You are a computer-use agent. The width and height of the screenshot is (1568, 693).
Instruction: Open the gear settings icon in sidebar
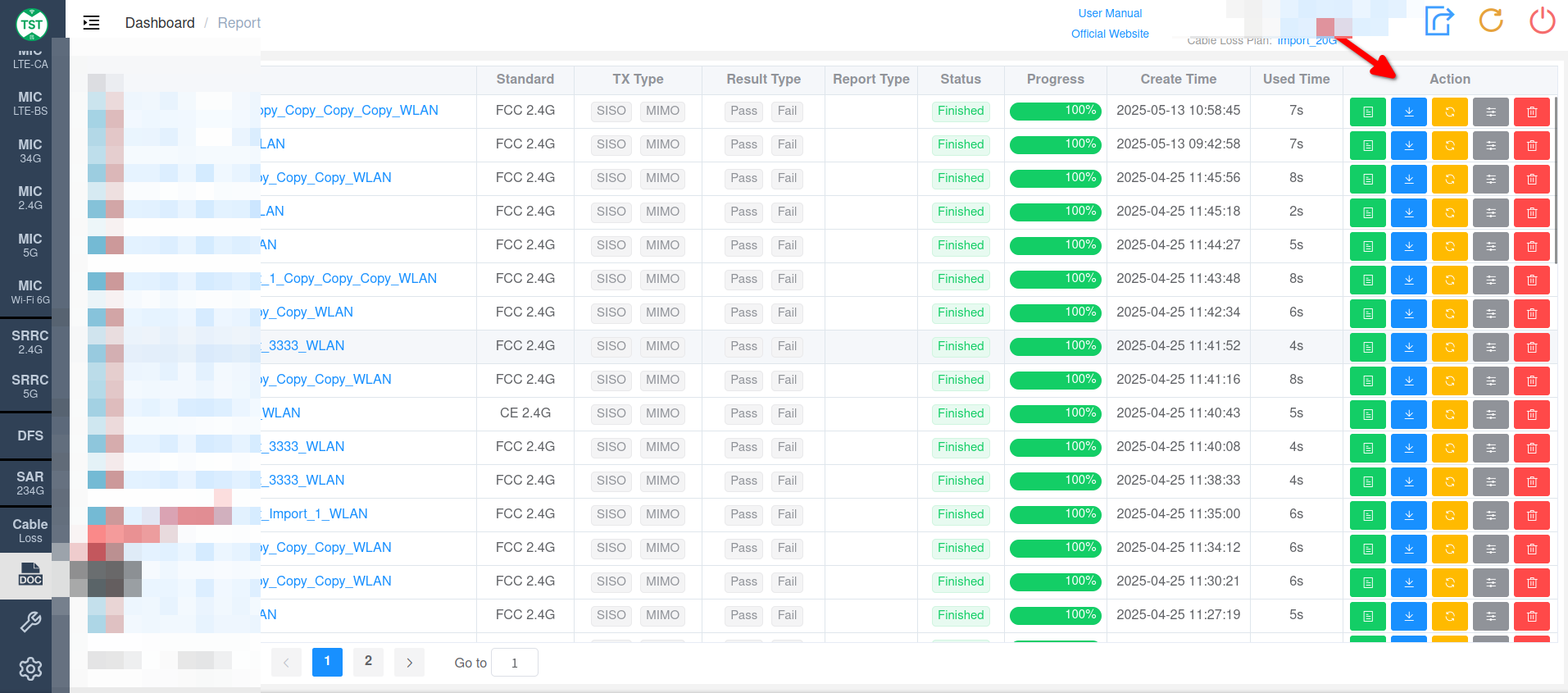point(30,669)
